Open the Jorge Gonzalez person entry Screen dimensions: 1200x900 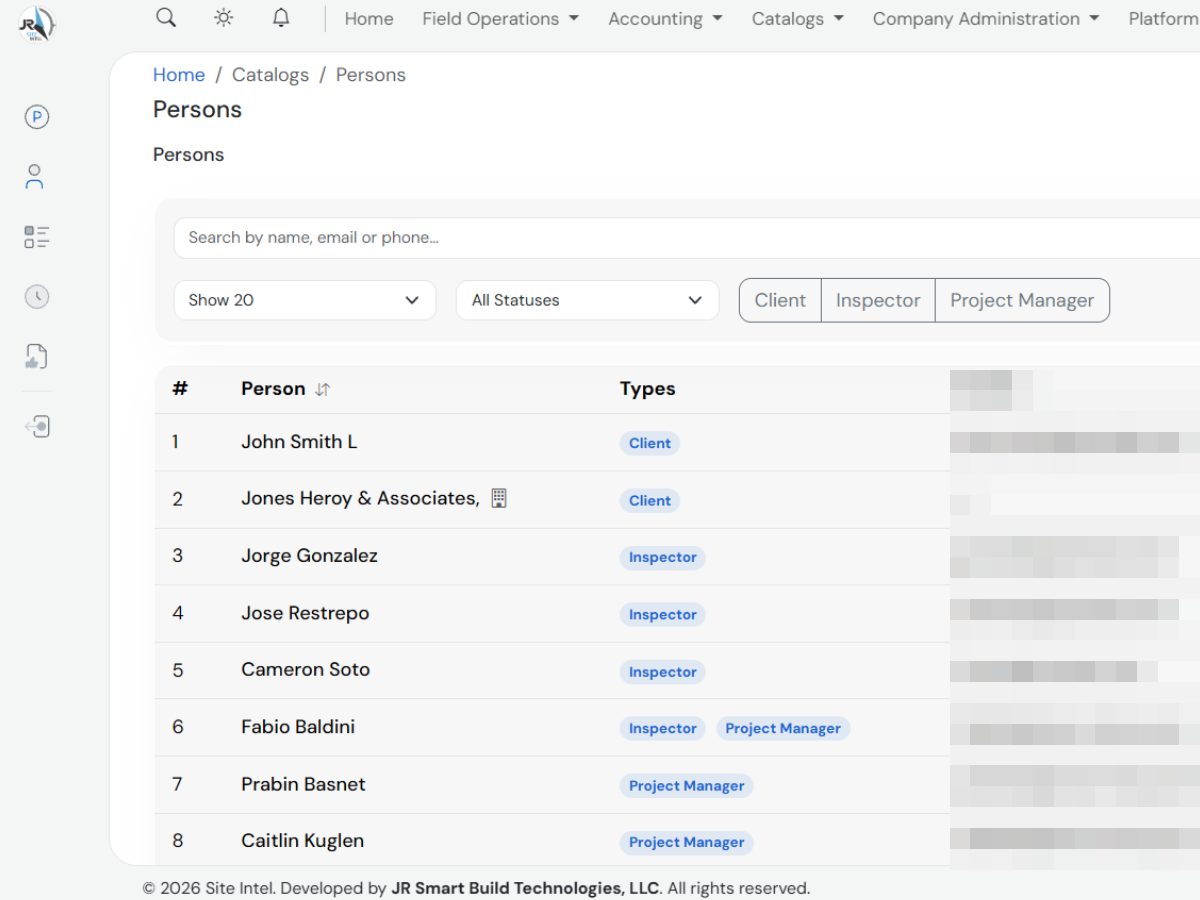pyautogui.click(x=309, y=556)
